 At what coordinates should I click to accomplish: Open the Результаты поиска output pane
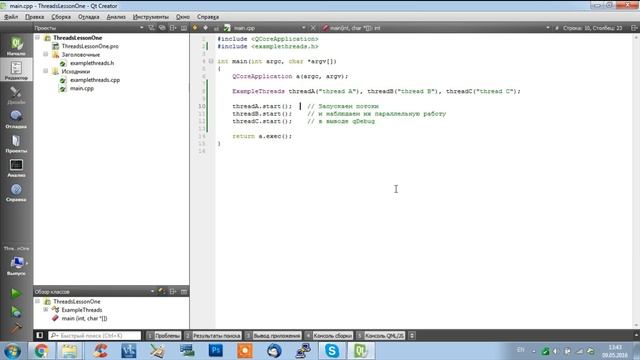[213, 336]
